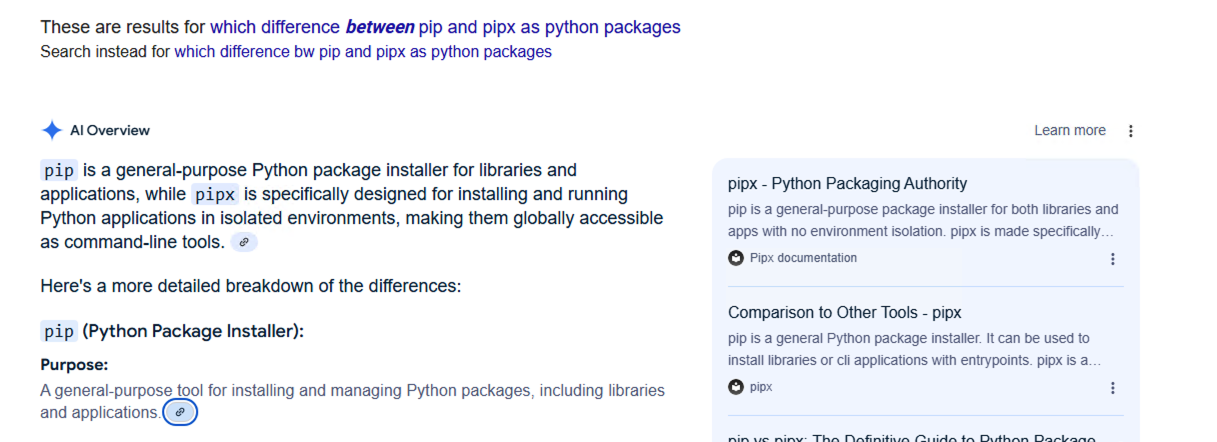This screenshot has height=442, width=1217.
Task: Open the 'pip vs pipx: The Definitive Guide' result
Action: click(912, 436)
